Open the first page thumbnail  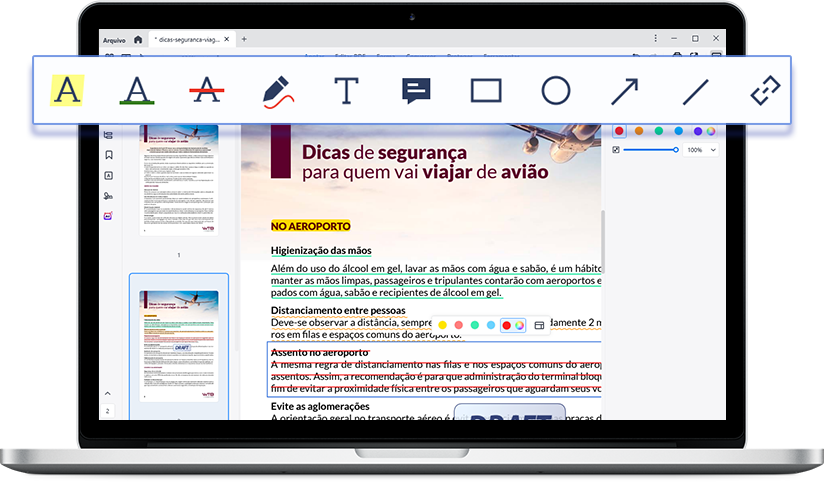pyautogui.click(x=179, y=180)
